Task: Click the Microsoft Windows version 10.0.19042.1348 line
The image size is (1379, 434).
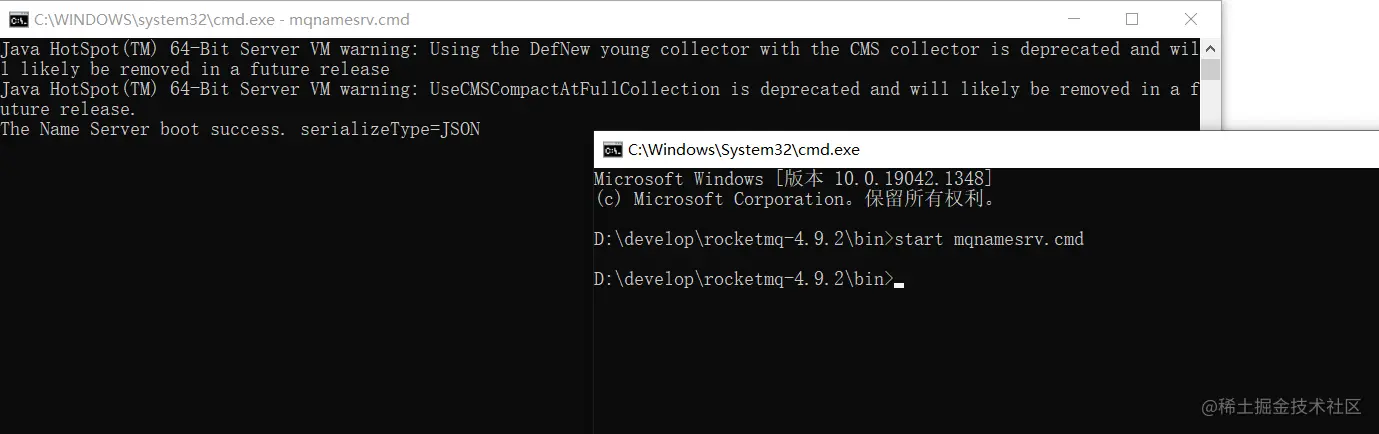Action: [793, 179]
